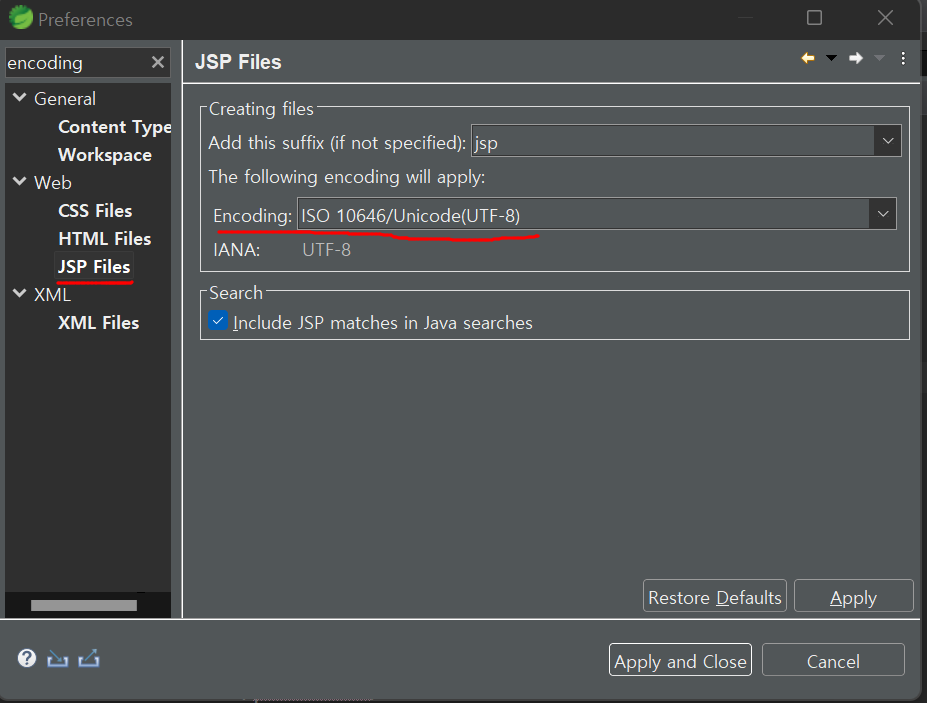Click the export preferences icon
927x703 pixels.
(89, 658)
